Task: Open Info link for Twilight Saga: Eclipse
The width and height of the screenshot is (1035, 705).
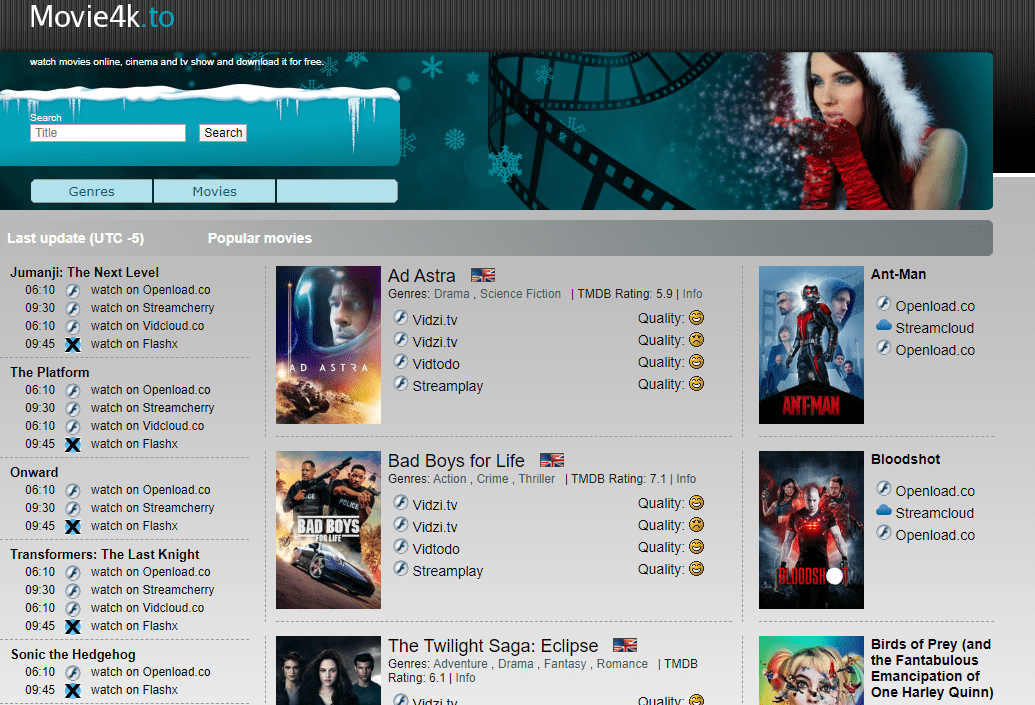Action: (465, 678)
